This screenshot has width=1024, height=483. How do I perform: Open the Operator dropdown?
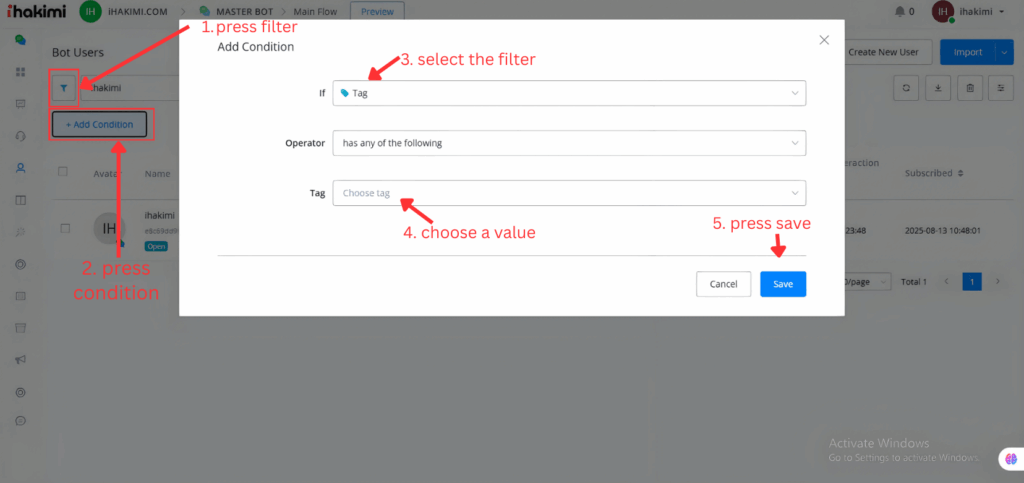pyautogui.click(x=569, y=143)
